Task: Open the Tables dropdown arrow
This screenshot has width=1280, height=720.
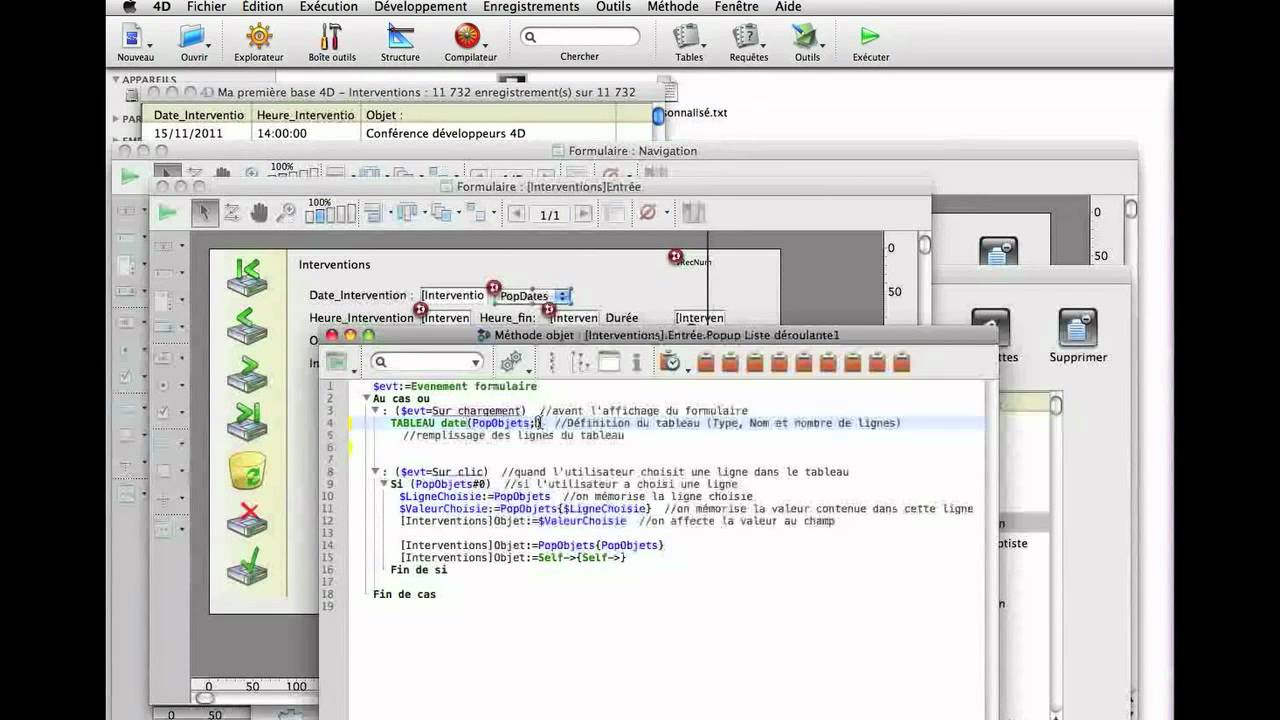Action: (x=704, y=45)
